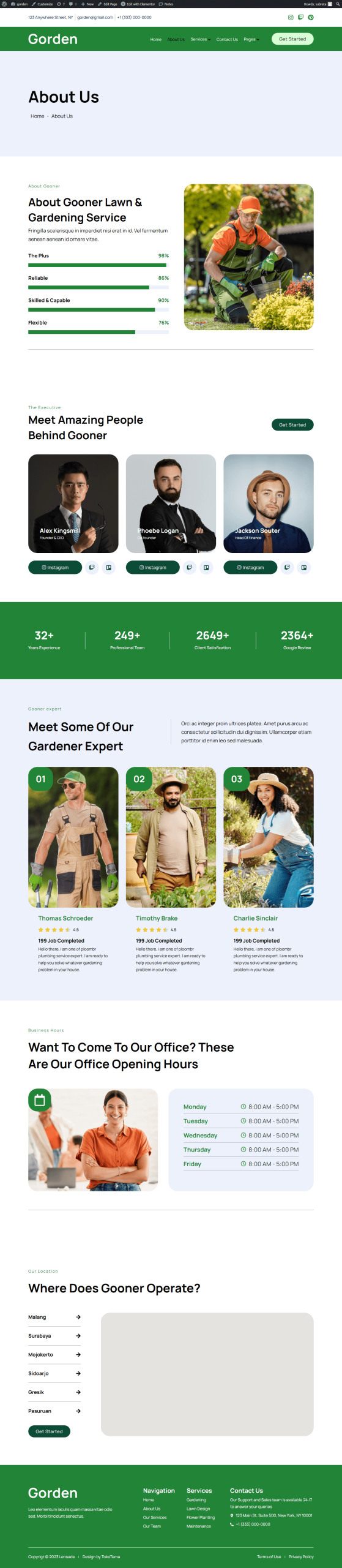Click the Twitch icon in top bar

point(300,17)
